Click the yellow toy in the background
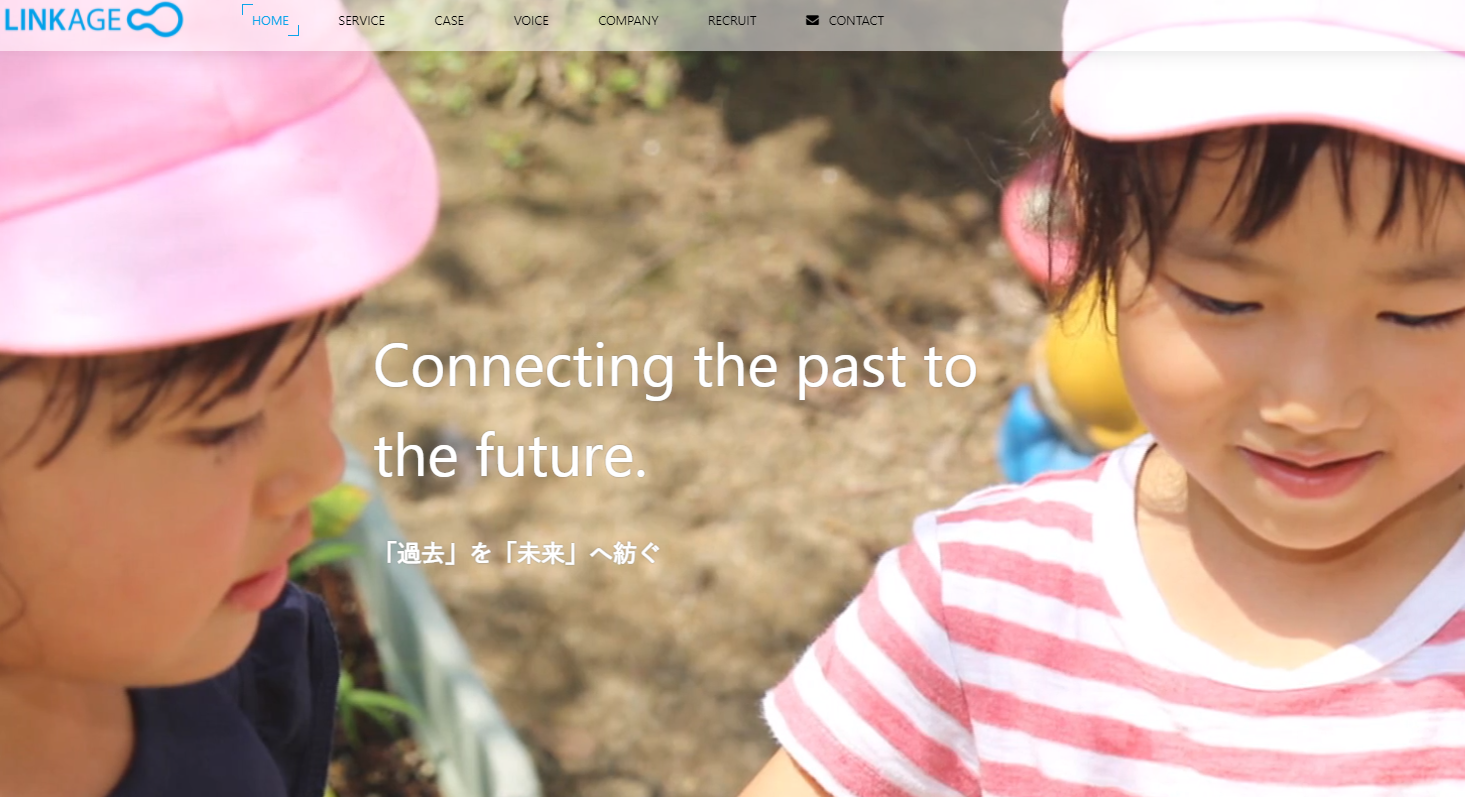 point(1085,370)
